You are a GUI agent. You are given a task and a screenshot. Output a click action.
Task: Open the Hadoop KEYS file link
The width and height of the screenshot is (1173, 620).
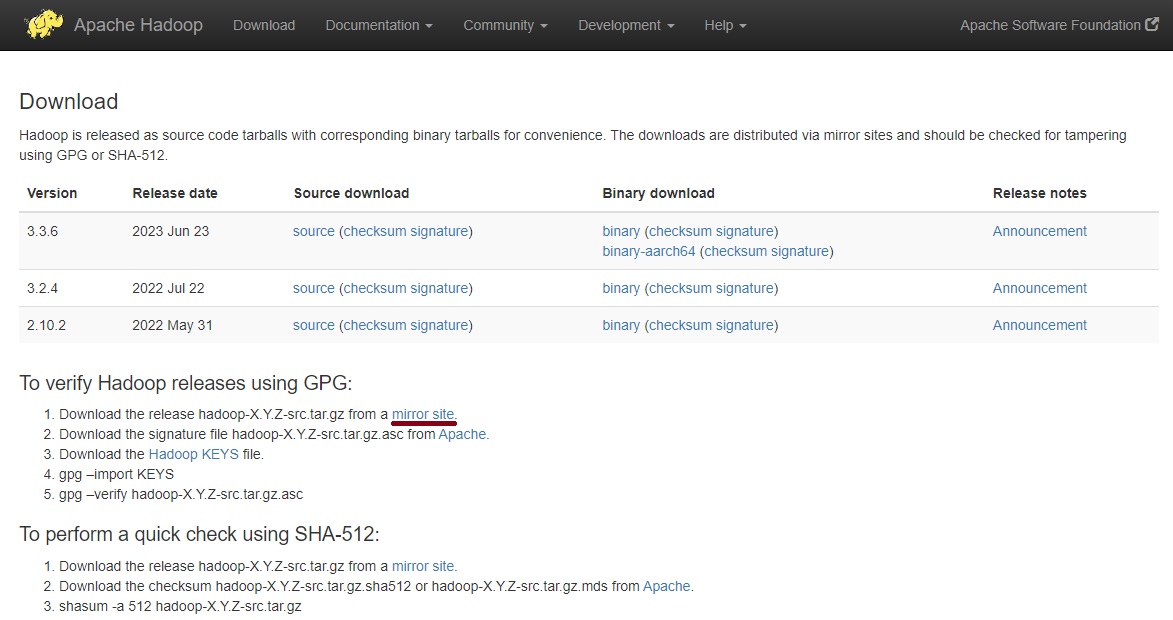pos(194,454)
